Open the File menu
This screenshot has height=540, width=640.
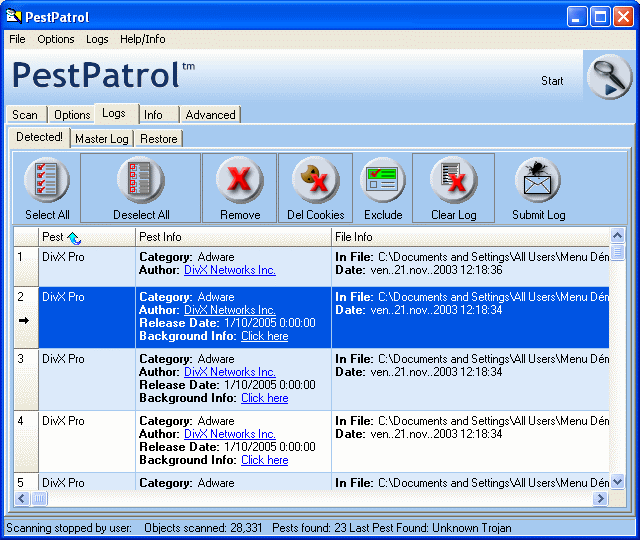click(x=17, y=39)
